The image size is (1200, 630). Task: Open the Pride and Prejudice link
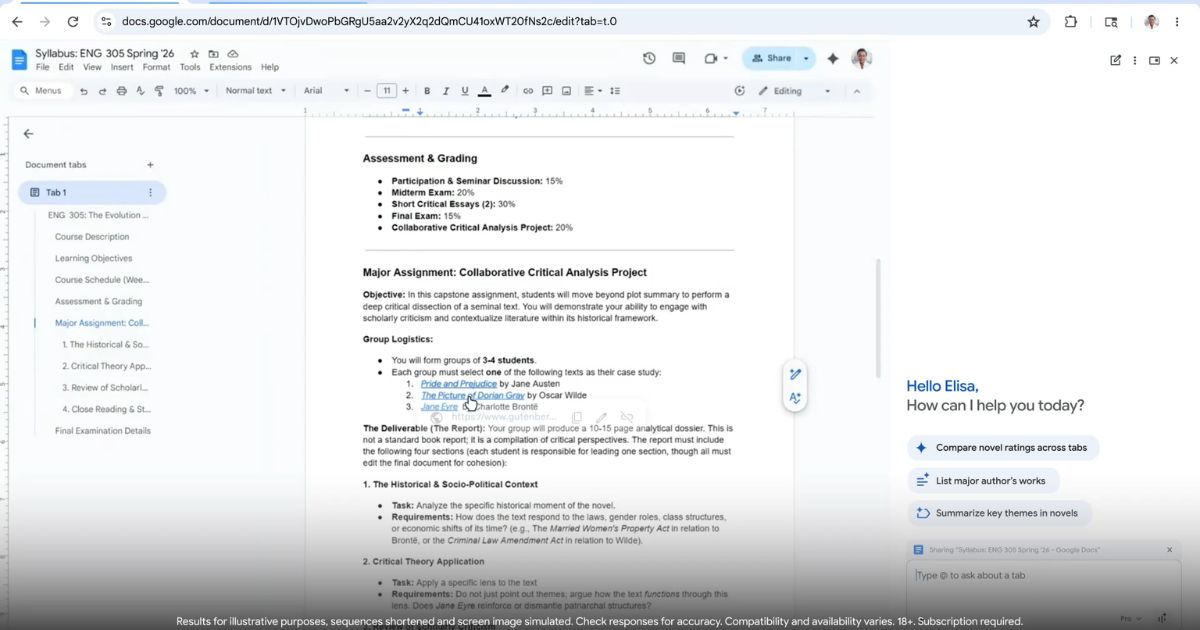tap(458, 384)
